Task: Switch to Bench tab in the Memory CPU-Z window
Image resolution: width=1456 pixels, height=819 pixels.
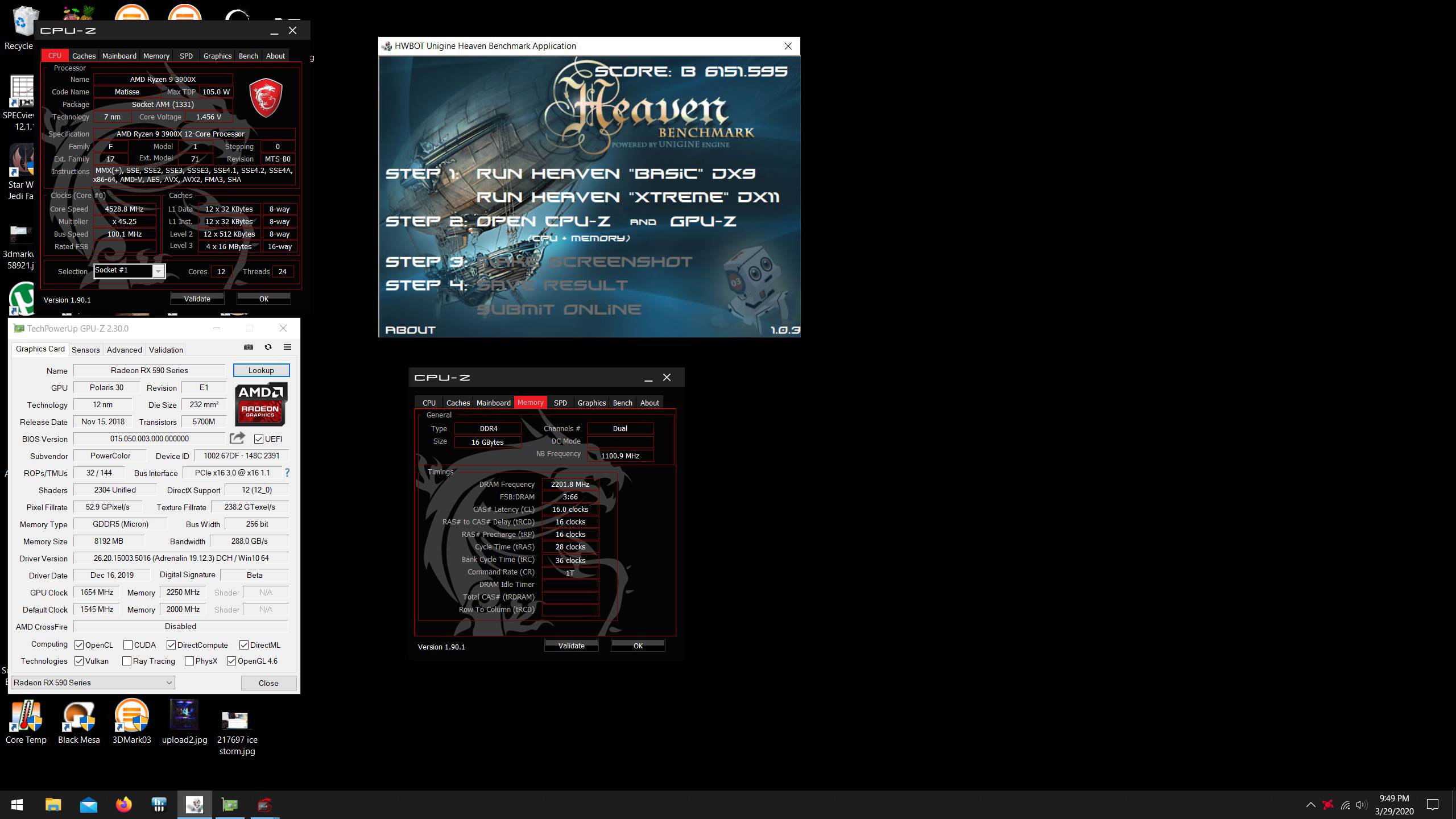Action: tap(623, 403)
